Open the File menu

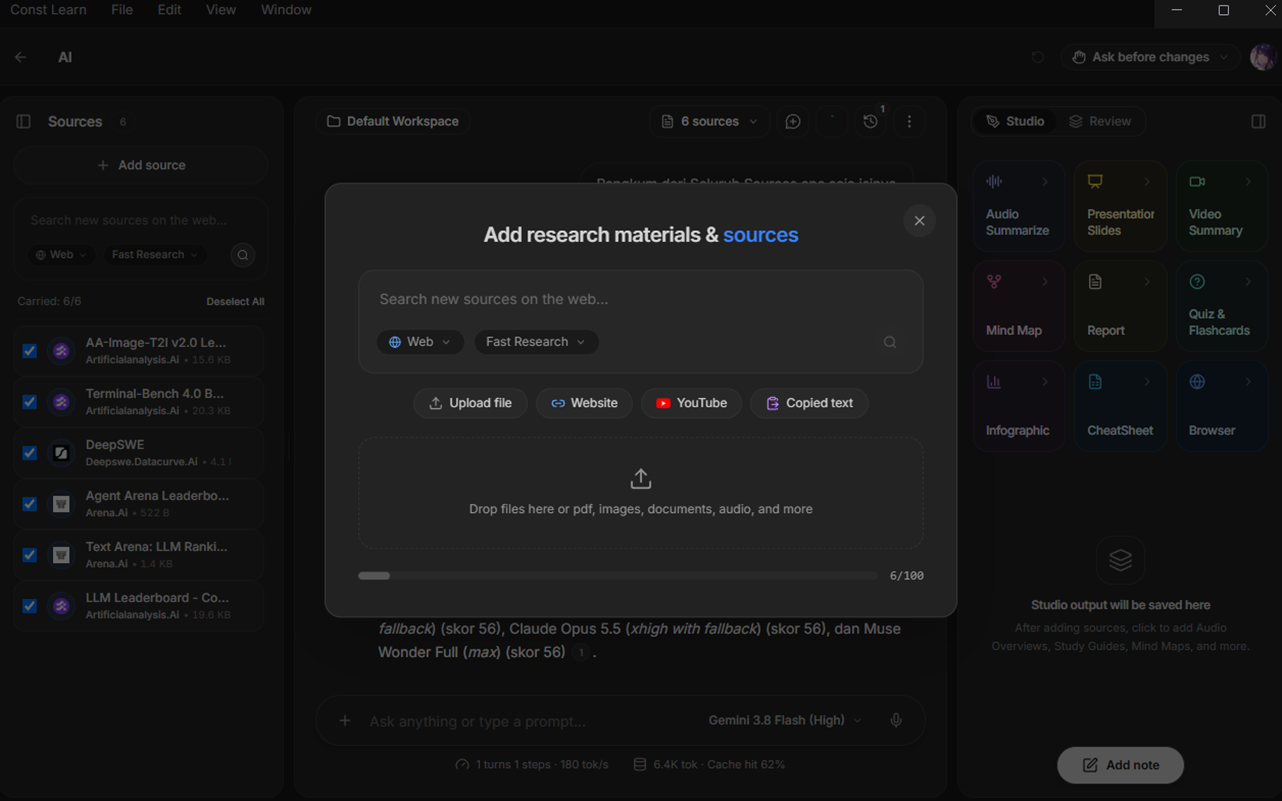(122, 10)
